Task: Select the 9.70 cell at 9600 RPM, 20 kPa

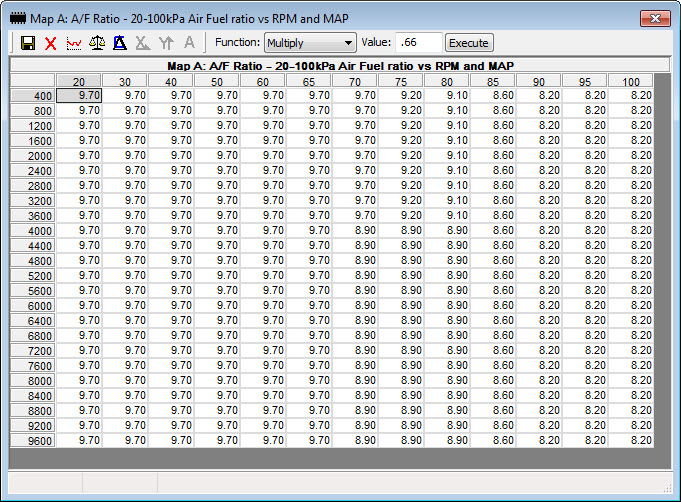Action: pyautogui.click(x=79, y=440)
